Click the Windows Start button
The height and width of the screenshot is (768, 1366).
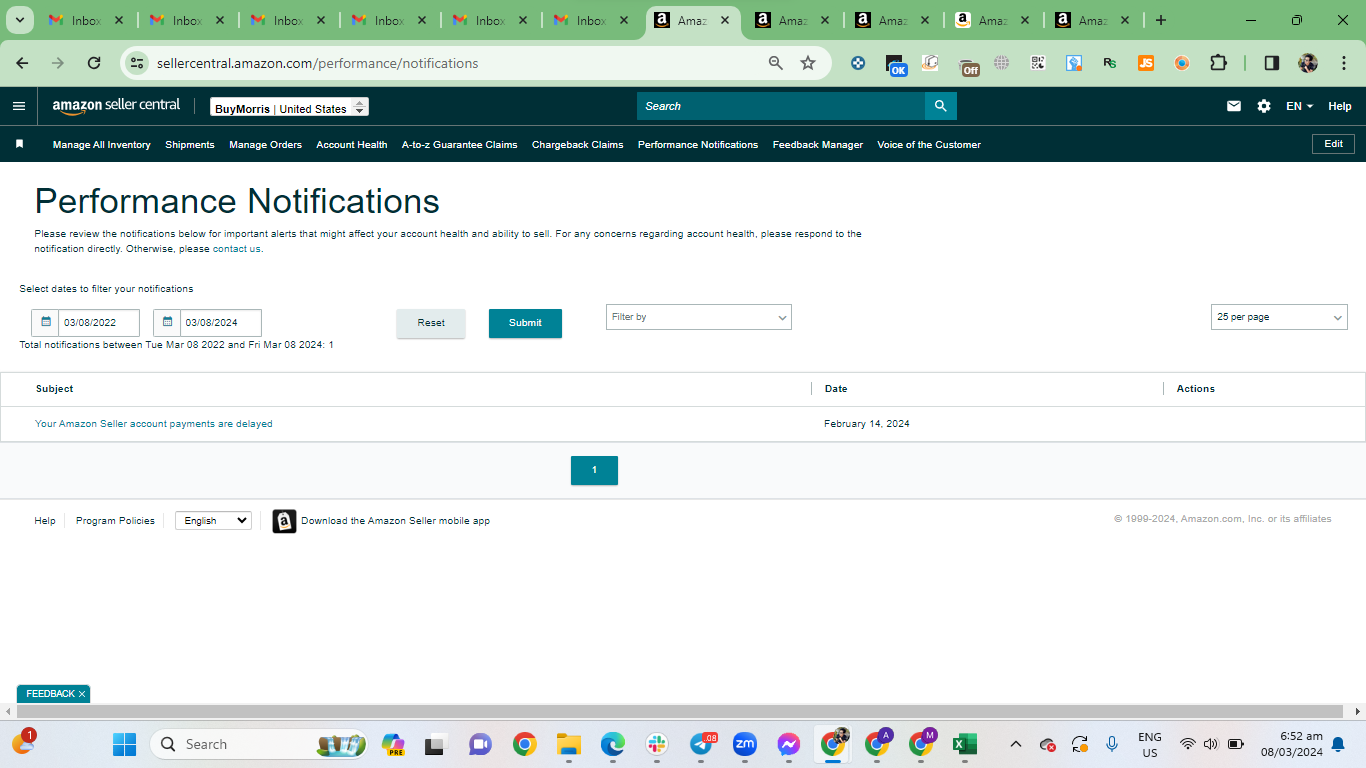click(124, 744)
